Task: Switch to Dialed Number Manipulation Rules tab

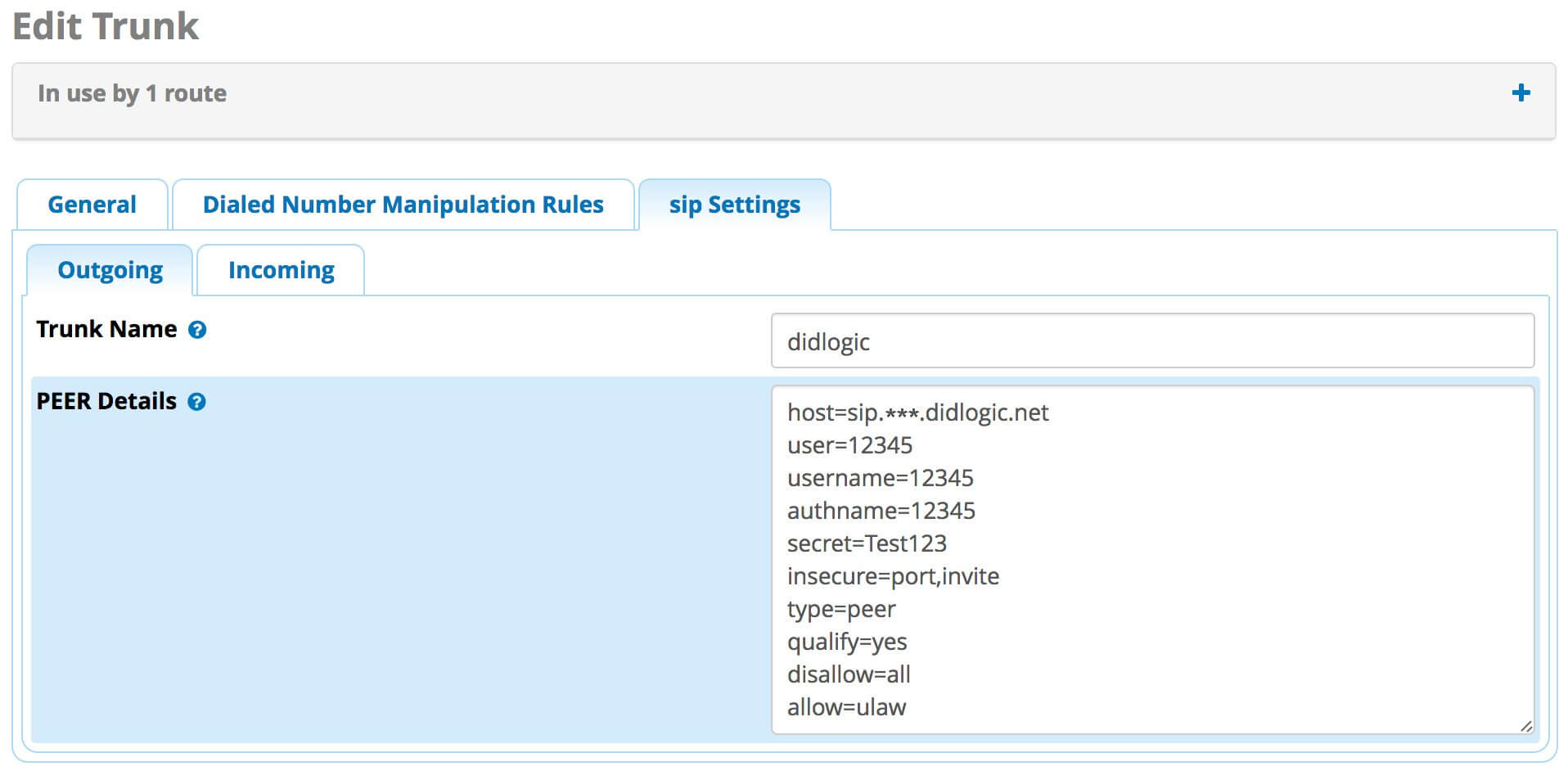Action: click(403, 205)
